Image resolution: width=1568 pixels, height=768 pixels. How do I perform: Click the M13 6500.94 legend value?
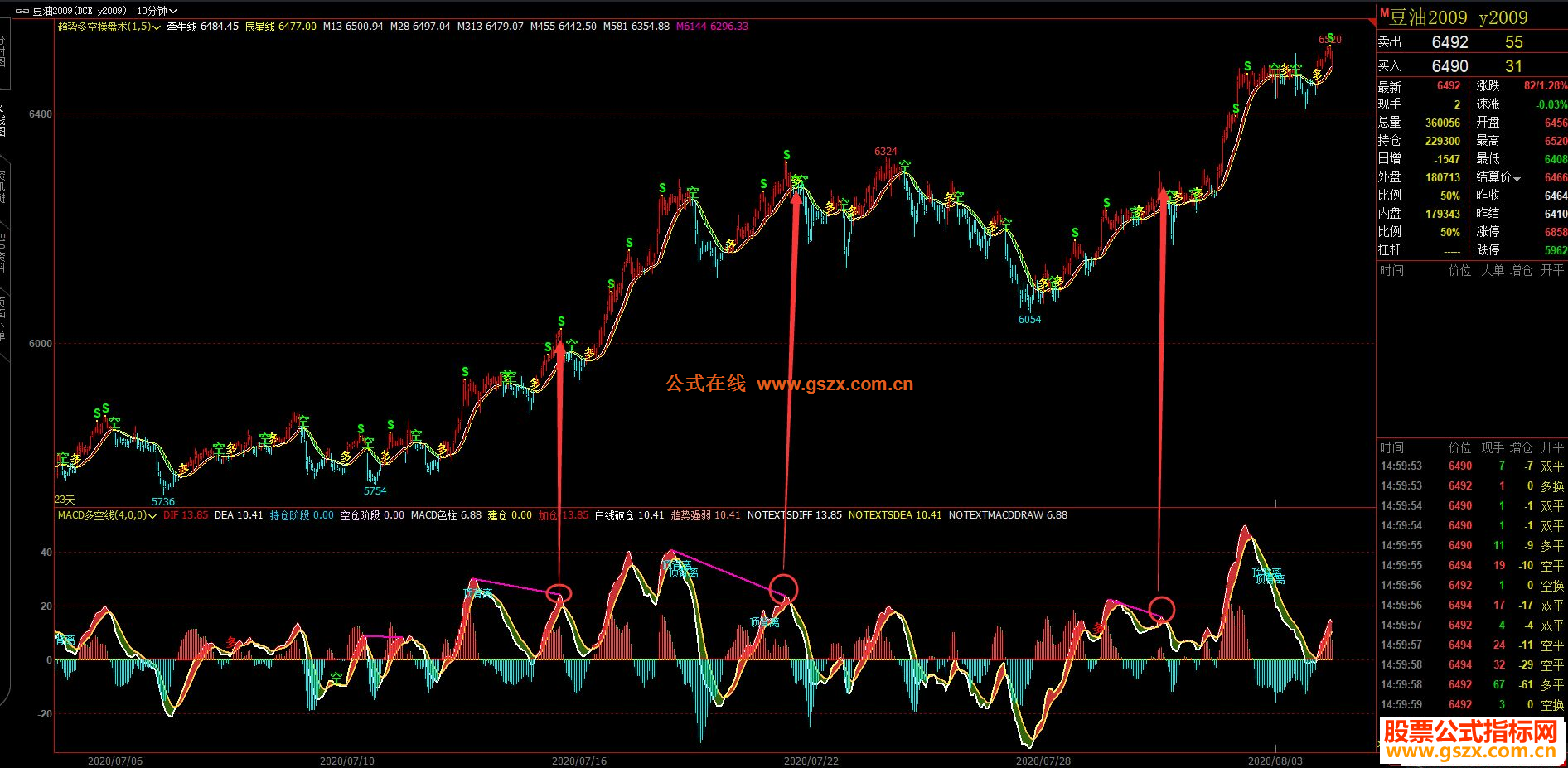coord(353,27)
